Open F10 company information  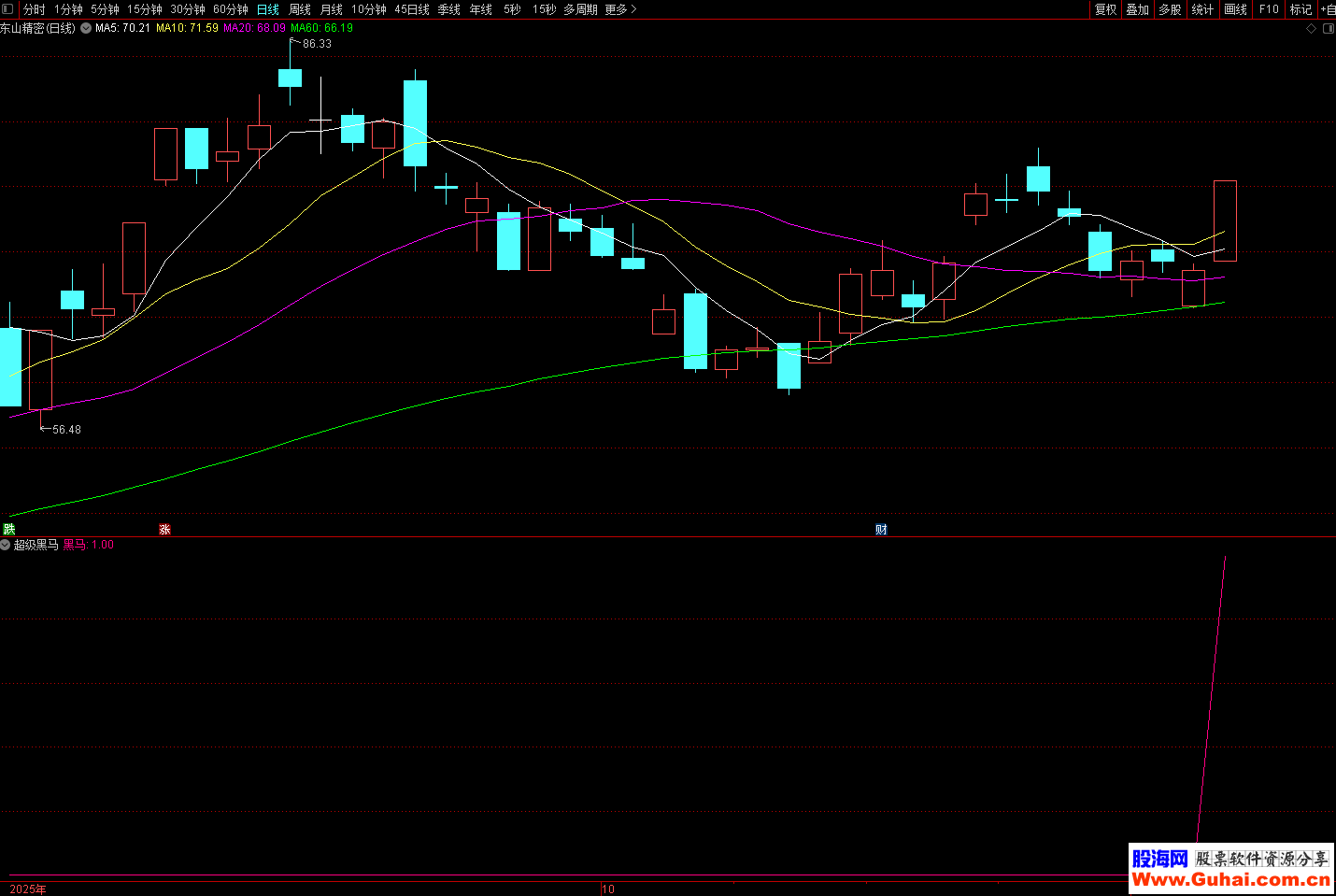[x=1269, y=9]
